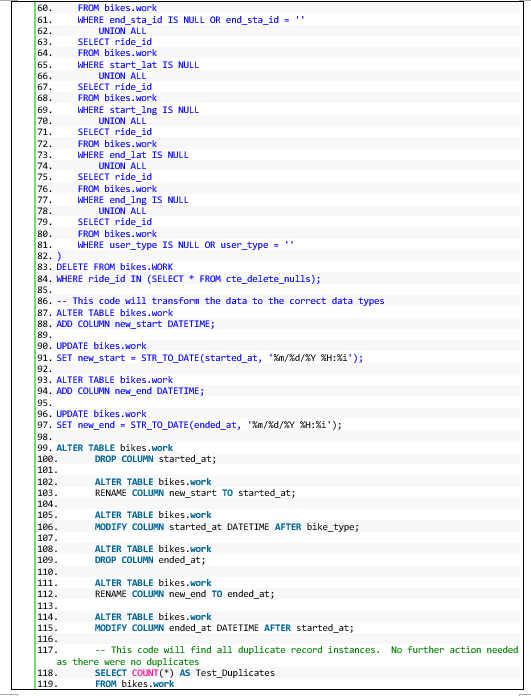This screenshot has width=531, height=696.
Task: Click the closing parenthesis on line 82
Action: (59, 256)
